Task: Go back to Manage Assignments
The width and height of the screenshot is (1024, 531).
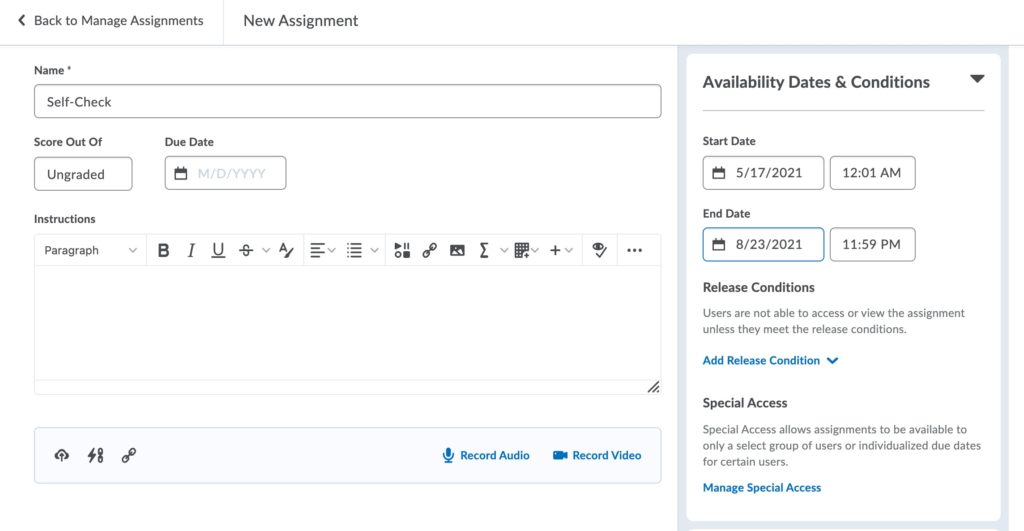Action: coord(110,21)
